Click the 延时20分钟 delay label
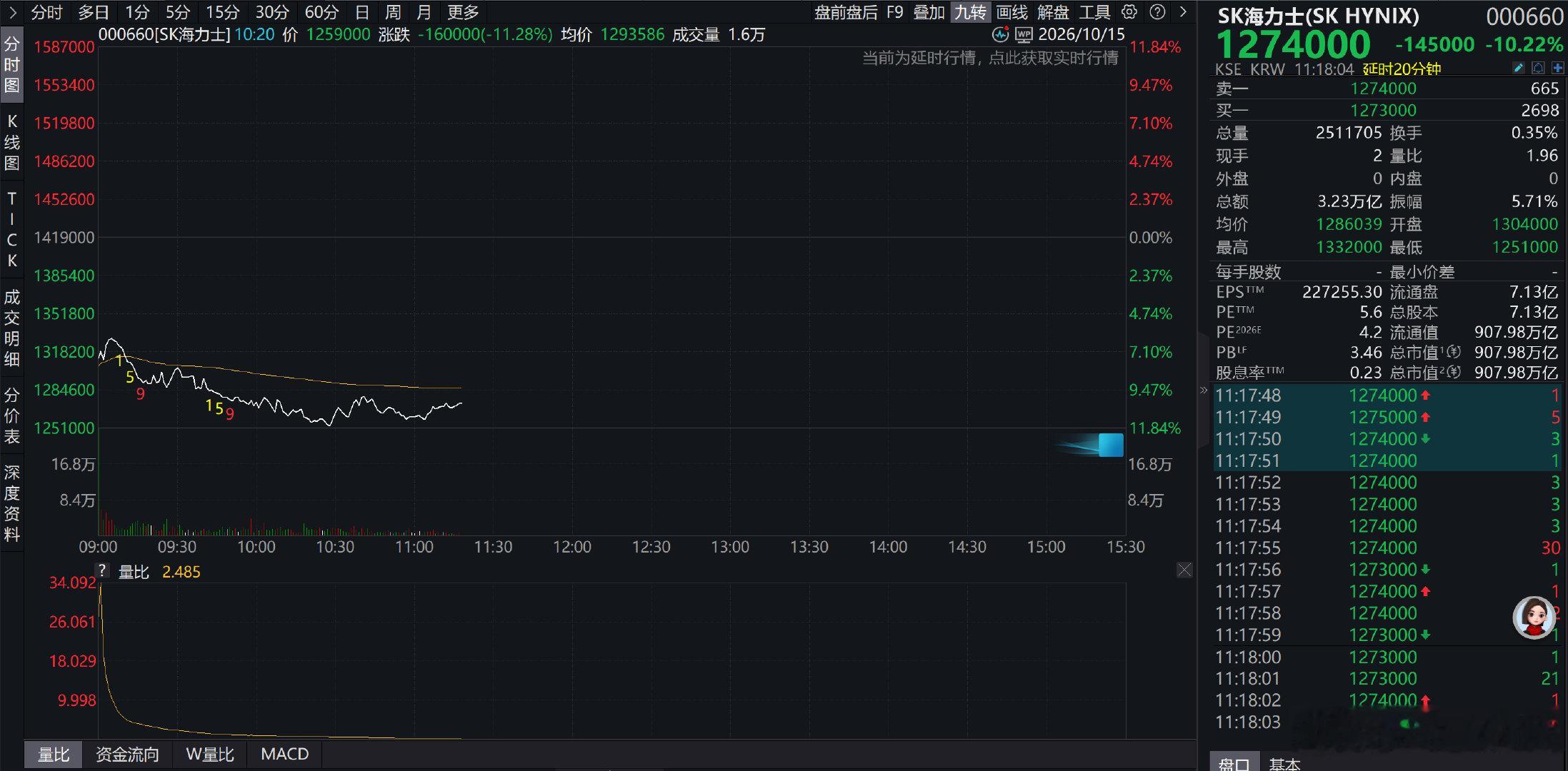Screen dimensions: 1568x771 [1401, 69]
